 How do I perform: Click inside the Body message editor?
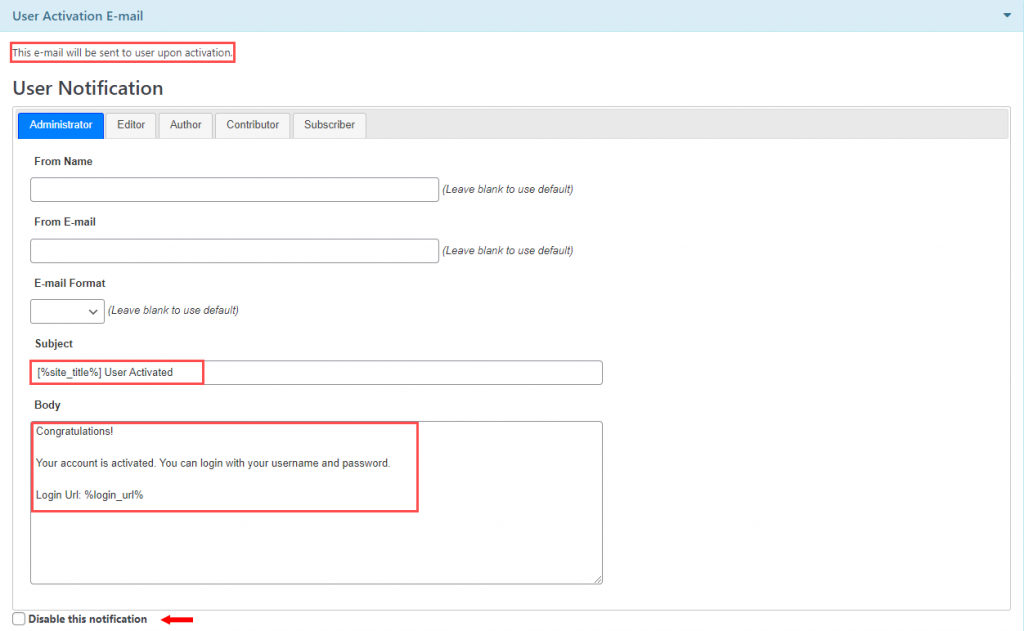(x=316, y=500)
